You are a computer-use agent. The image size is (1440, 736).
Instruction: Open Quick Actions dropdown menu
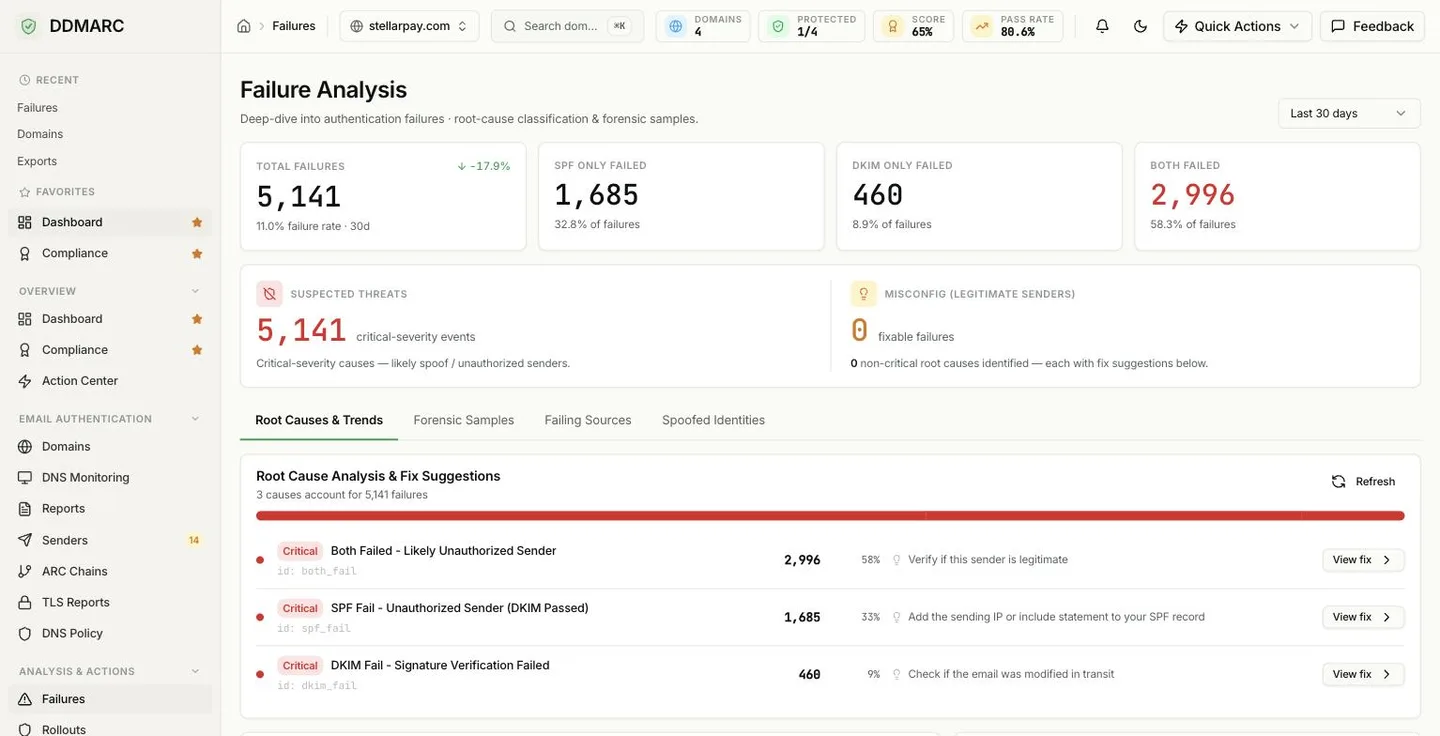[1237, 26]
